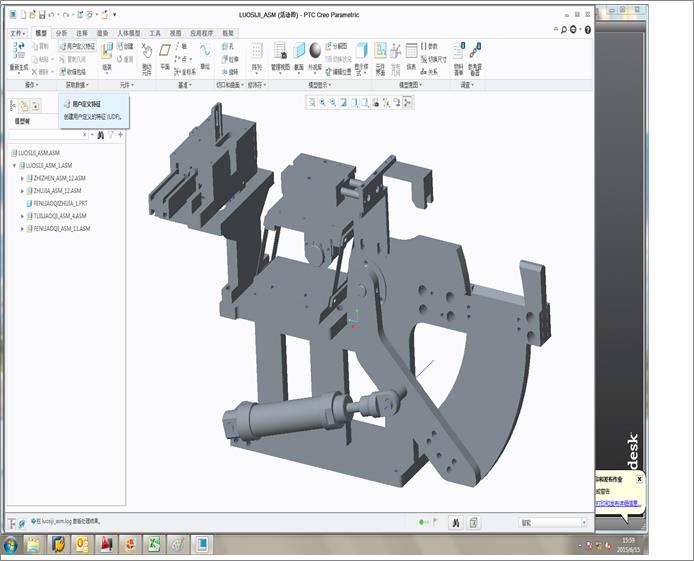Toggle the 分解图 (Exploded View) option
The height and width of the screenshot is (561, 694).
[x=337, y=46]
